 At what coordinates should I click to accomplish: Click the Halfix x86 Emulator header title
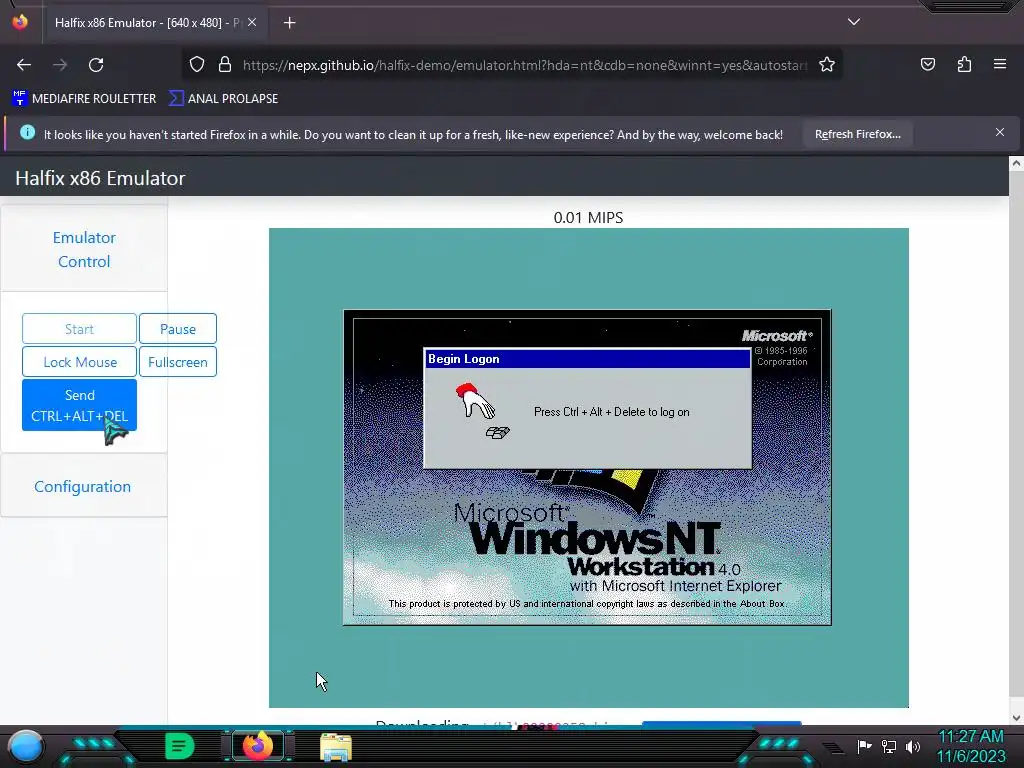click(100, 178)
